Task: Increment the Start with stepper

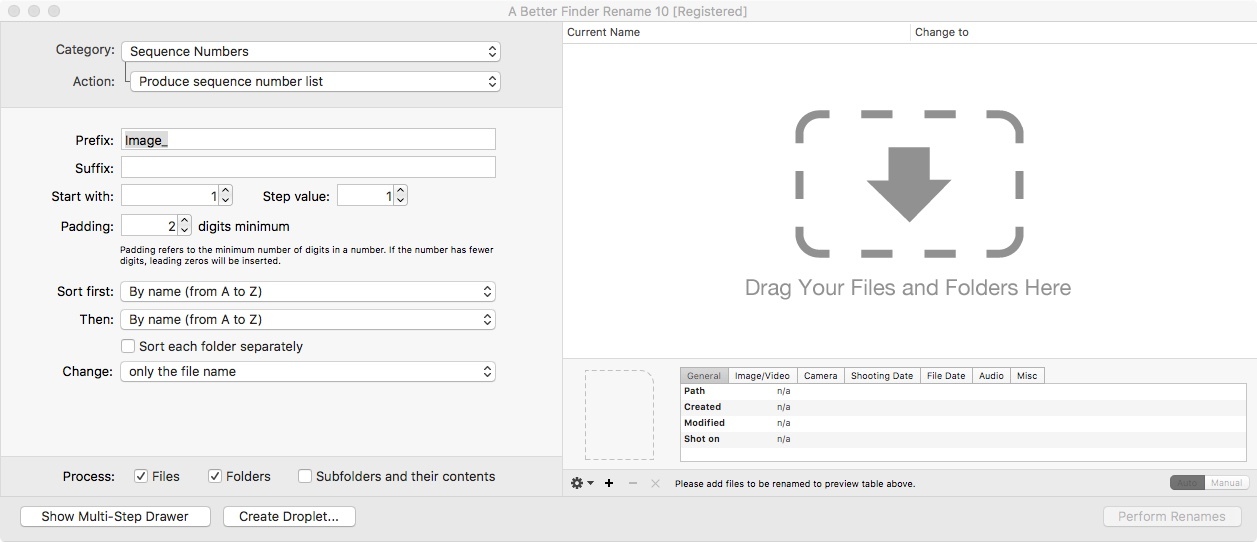Action: 225,191
